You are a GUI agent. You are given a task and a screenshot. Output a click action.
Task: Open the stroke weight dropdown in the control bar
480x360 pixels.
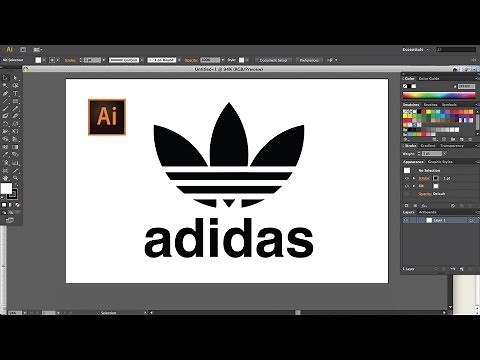104,60
